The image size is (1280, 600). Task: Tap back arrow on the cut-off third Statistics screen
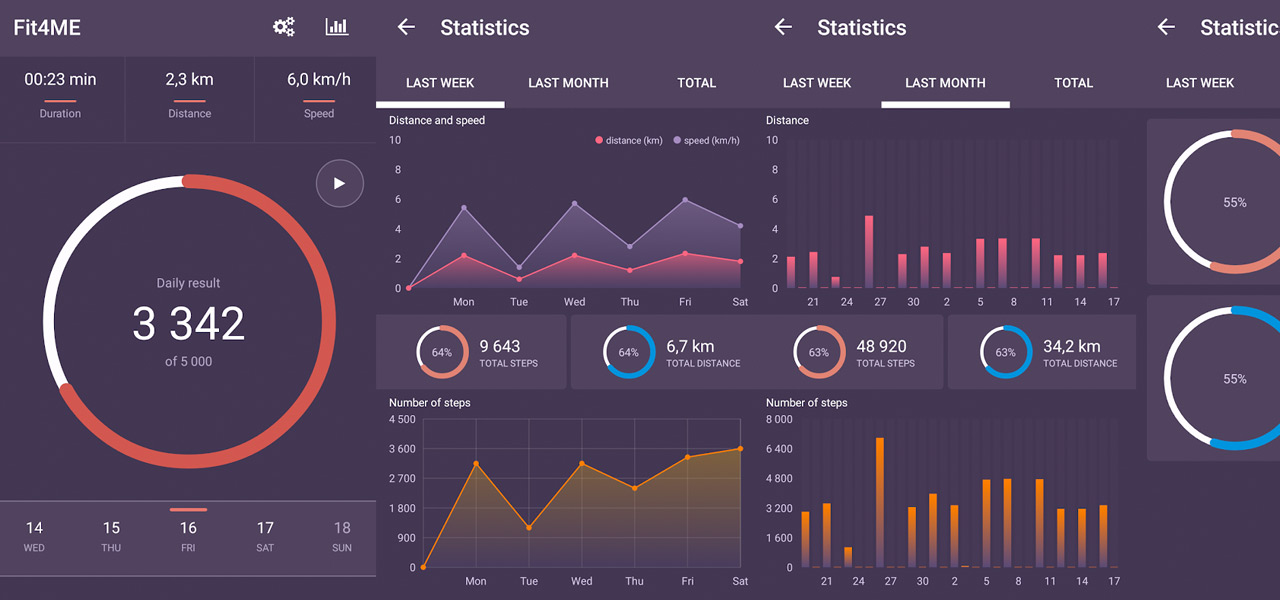[x=1166, y=27]
